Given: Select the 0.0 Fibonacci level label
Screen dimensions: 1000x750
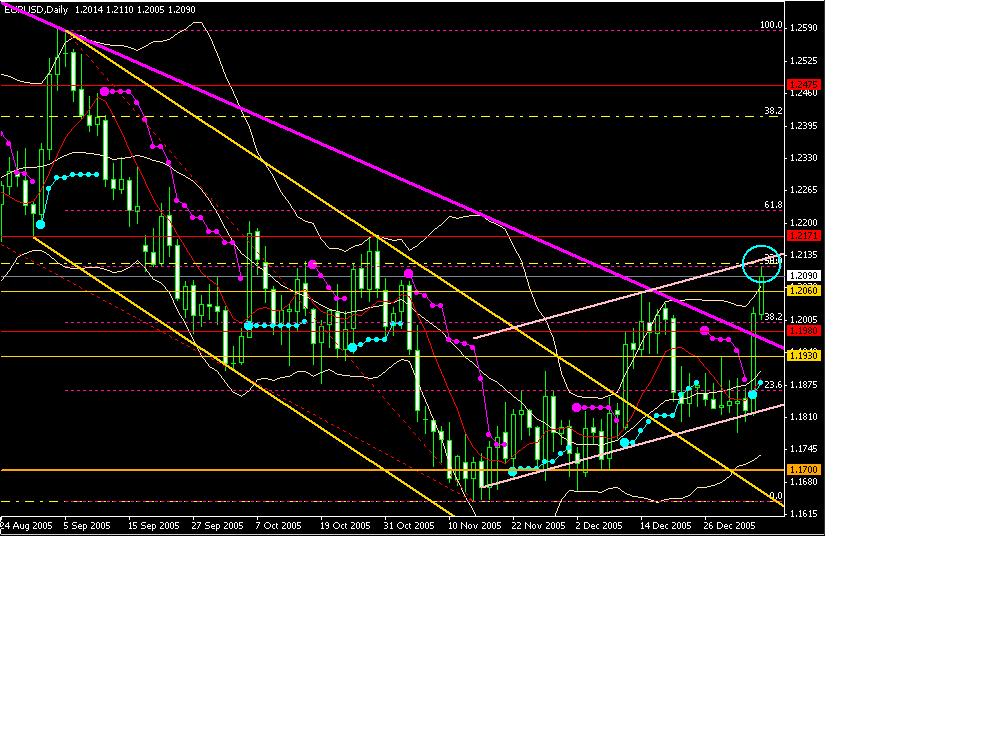Looking at the screenshot, I should tap(776, 496).
